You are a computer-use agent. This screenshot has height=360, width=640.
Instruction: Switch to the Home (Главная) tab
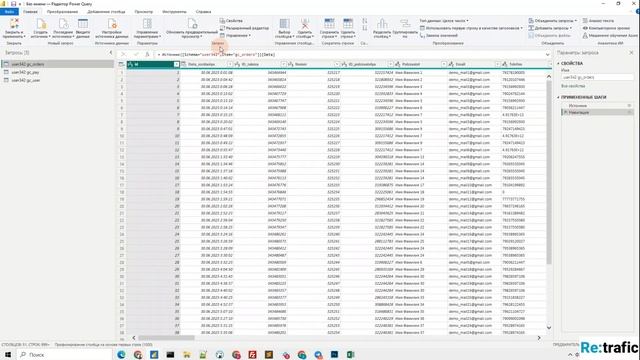[x=30, y=12]
